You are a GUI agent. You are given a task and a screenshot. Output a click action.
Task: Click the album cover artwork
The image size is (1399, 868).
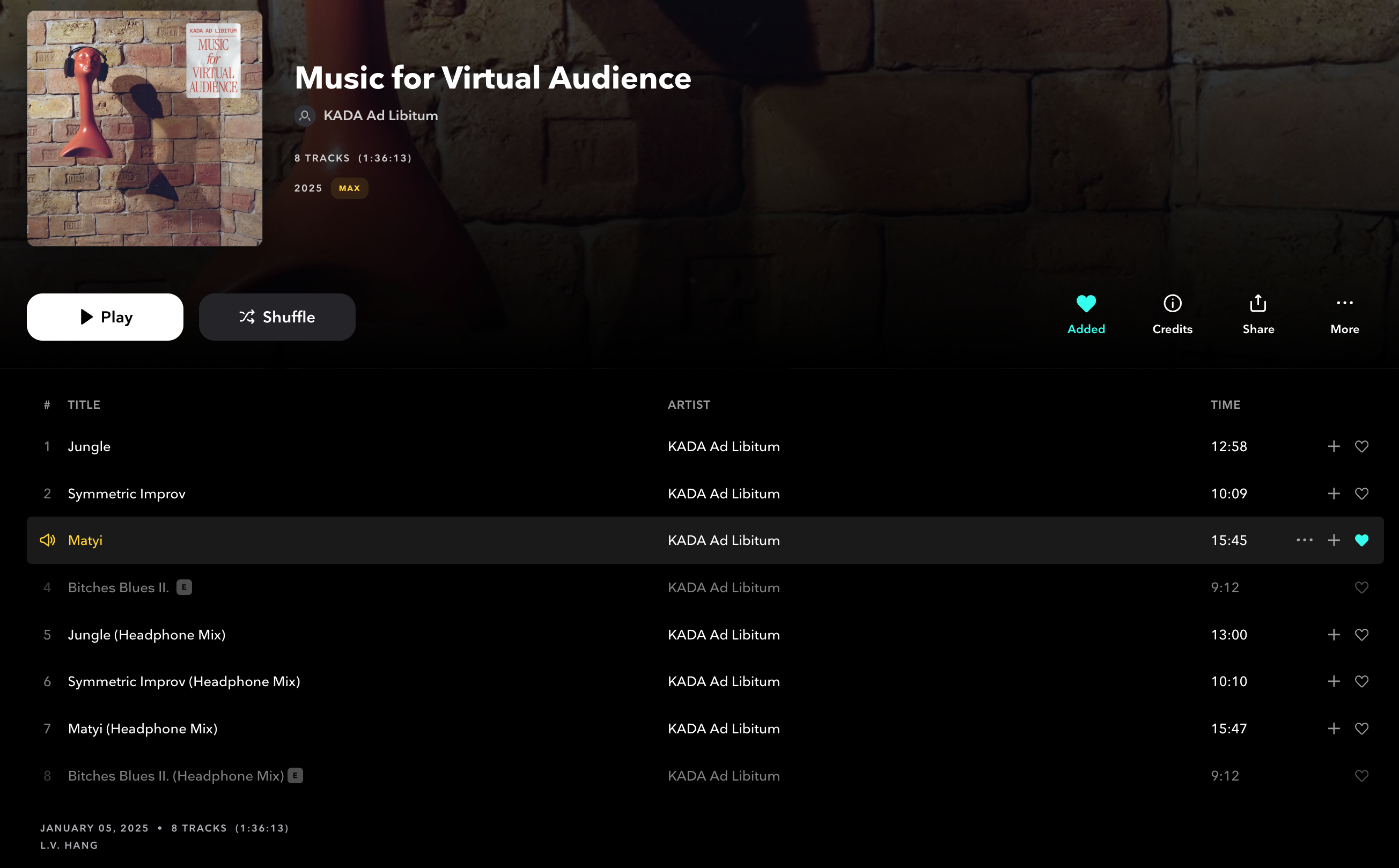click(145, 129)
